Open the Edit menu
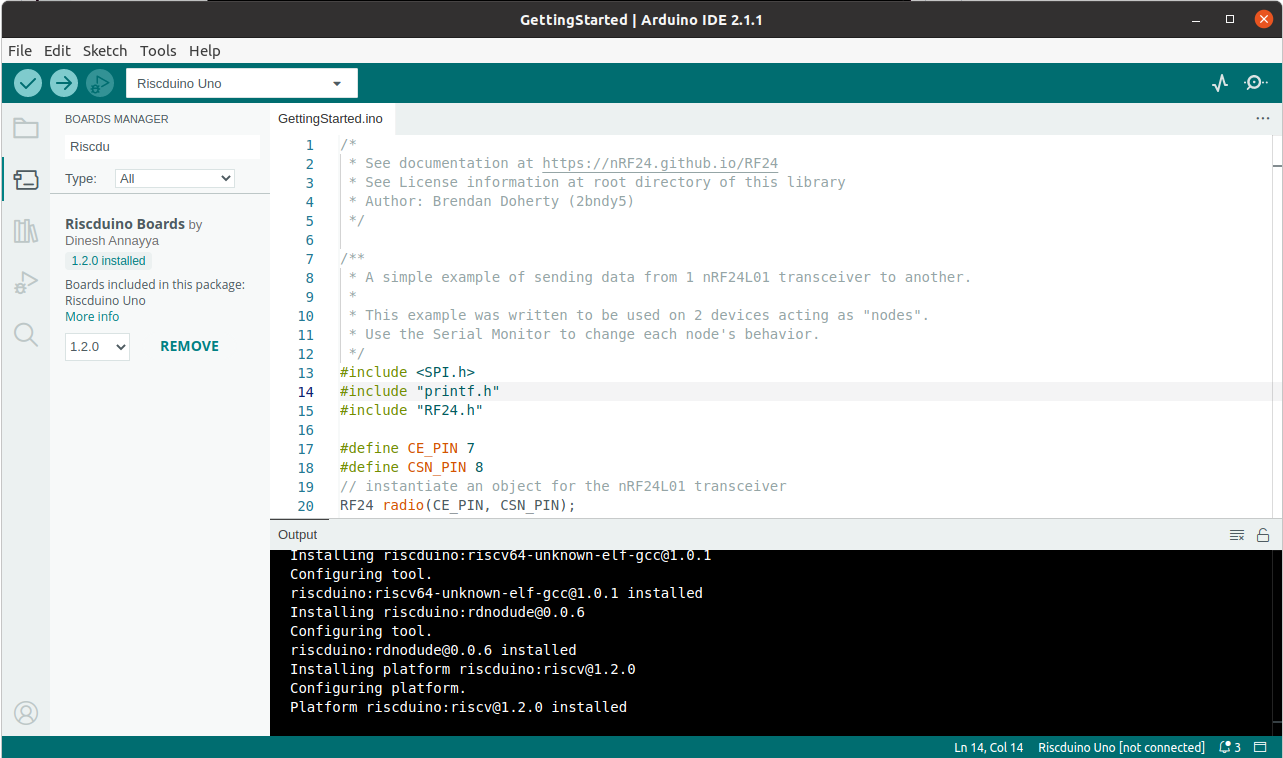Screen dimensions: 1283x758 point(57,50)
